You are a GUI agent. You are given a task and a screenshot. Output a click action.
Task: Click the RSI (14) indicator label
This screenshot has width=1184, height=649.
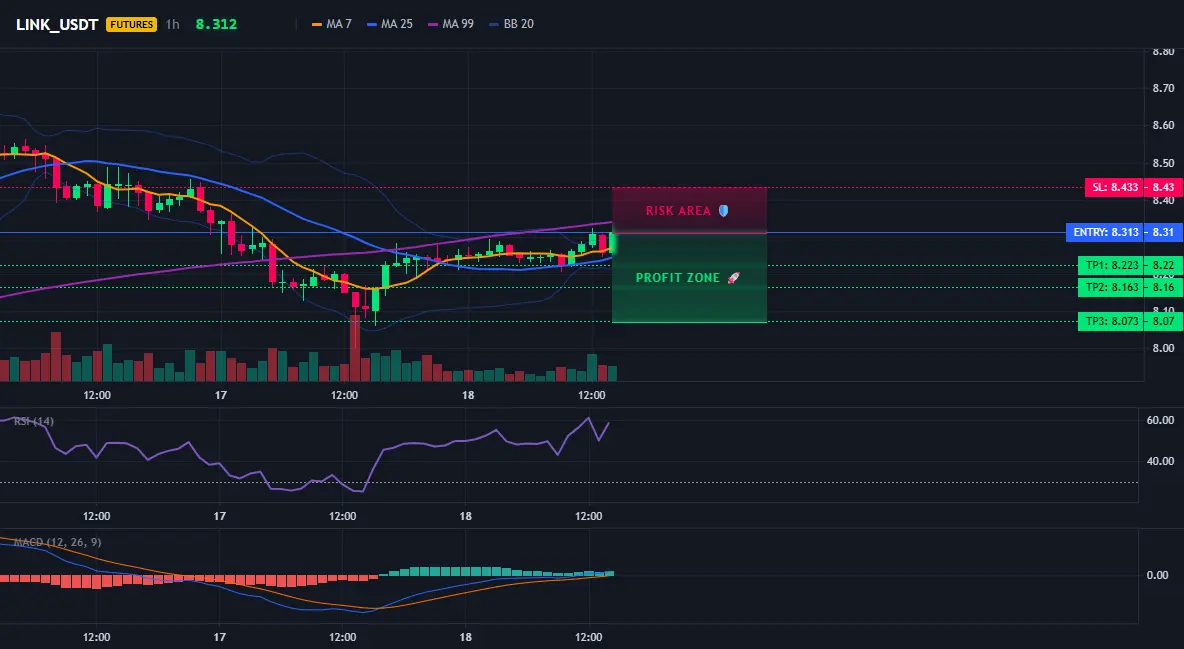click(34, 421)
